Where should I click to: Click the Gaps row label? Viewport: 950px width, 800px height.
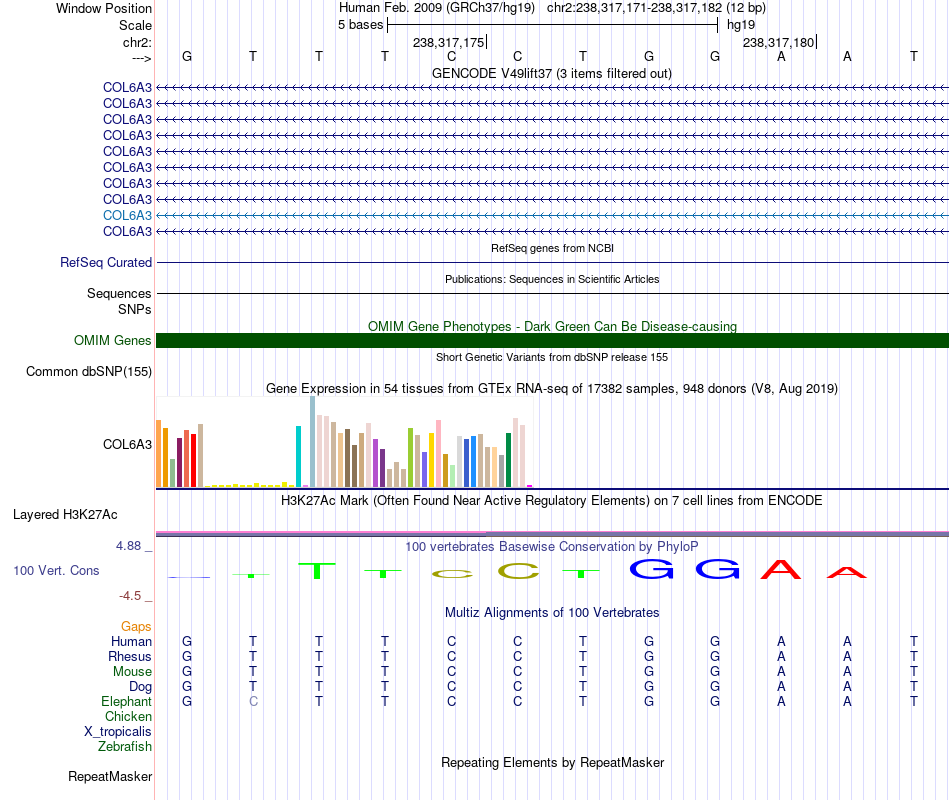click(136, 626)
